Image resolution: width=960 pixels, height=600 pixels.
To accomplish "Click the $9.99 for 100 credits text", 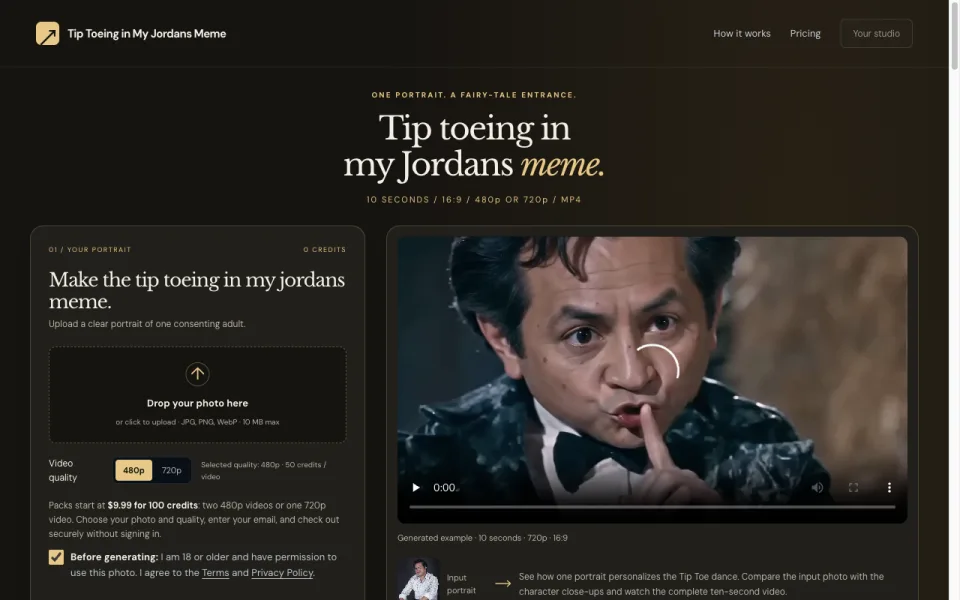I will click(152, 505).
